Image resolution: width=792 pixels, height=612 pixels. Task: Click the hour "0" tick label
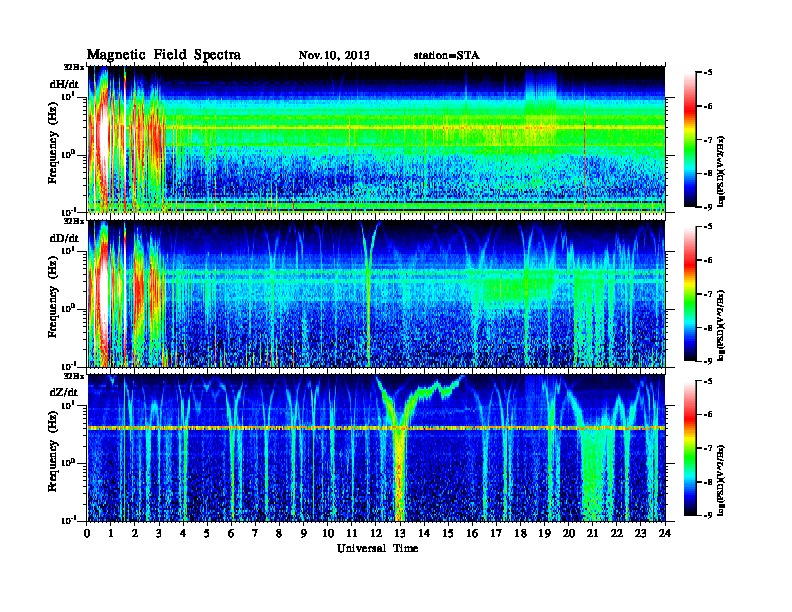[87, 533]
